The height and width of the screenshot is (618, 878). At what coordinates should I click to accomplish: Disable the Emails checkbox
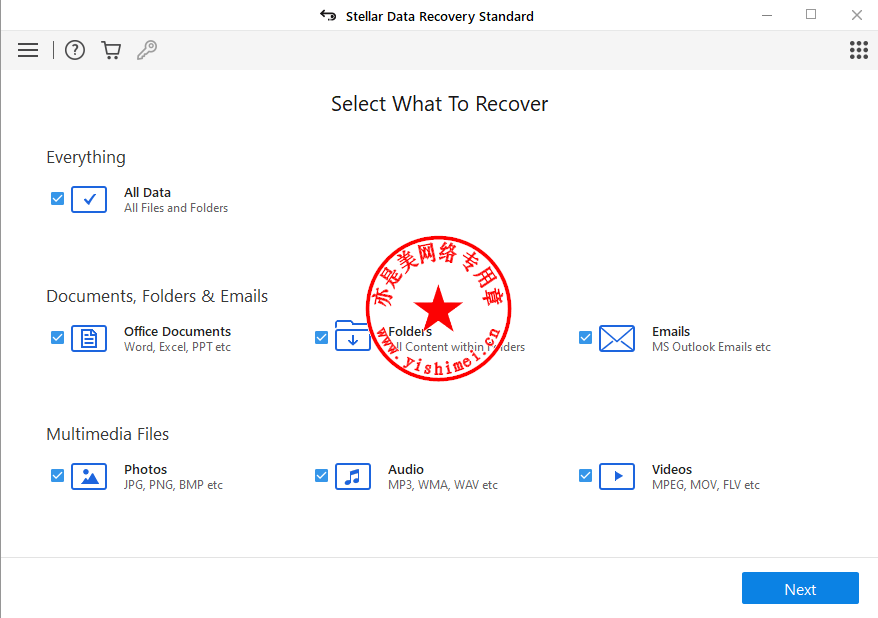pos(585,338)
